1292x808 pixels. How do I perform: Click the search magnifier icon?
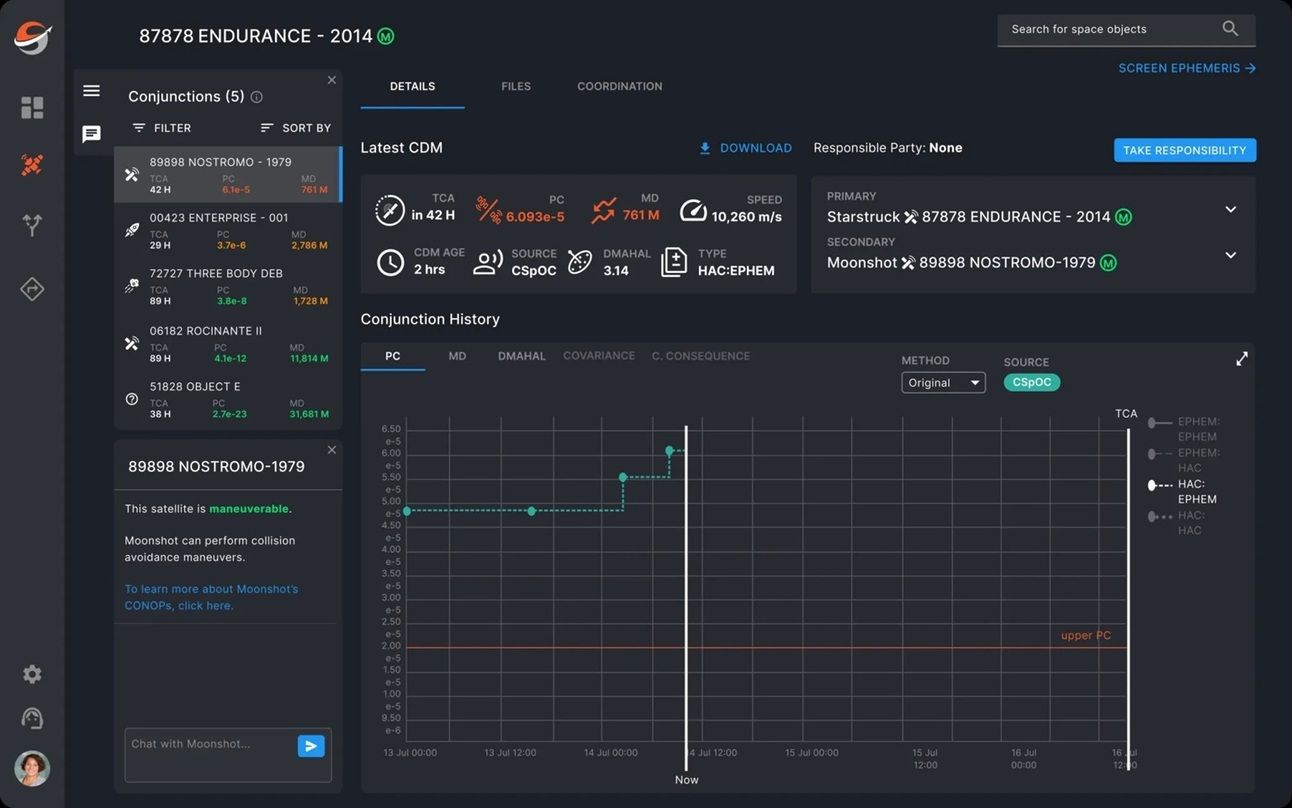pos(1230,29)
